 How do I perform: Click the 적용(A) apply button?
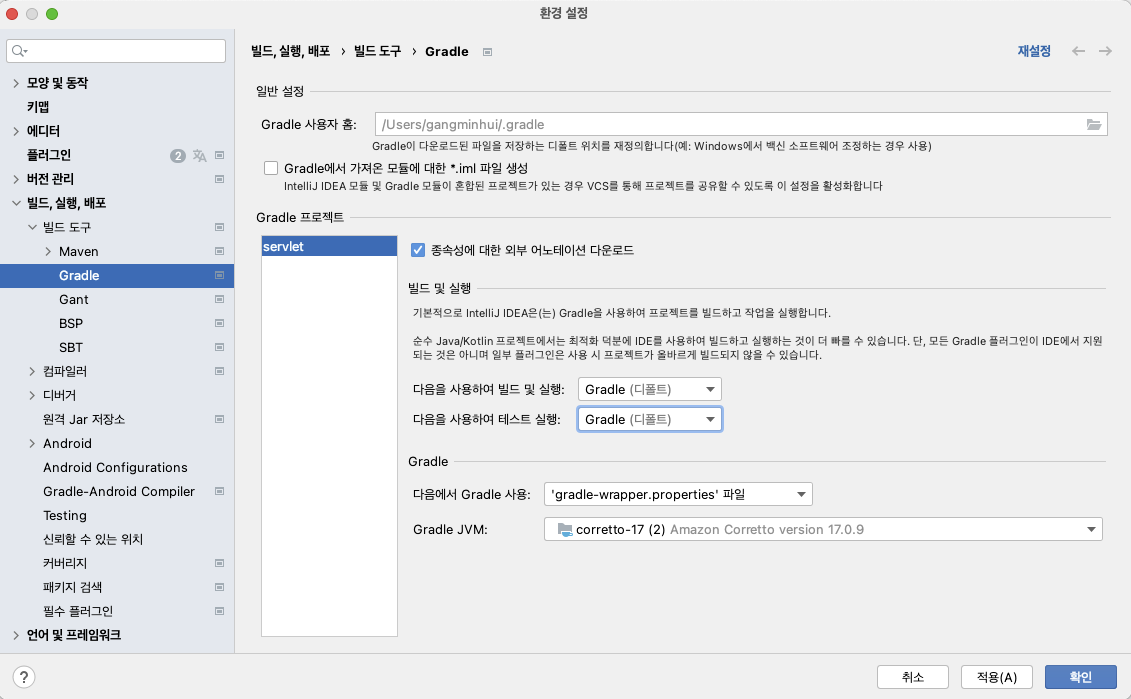click(997, 677)
